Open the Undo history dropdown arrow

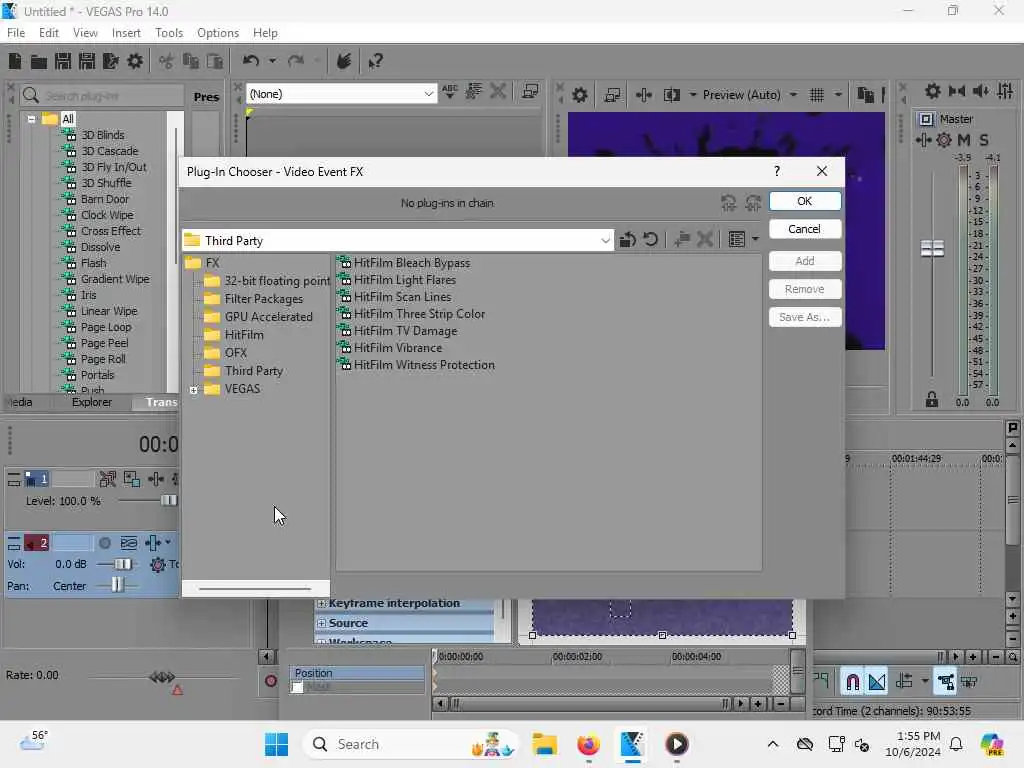tap(272, 61)
